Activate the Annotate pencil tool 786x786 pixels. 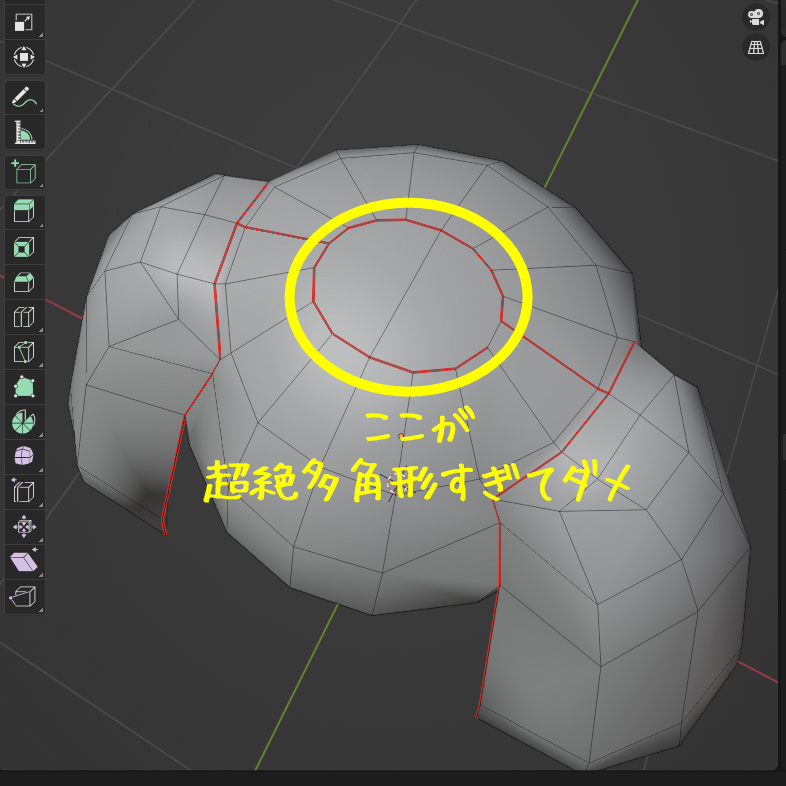click(24, 98)
